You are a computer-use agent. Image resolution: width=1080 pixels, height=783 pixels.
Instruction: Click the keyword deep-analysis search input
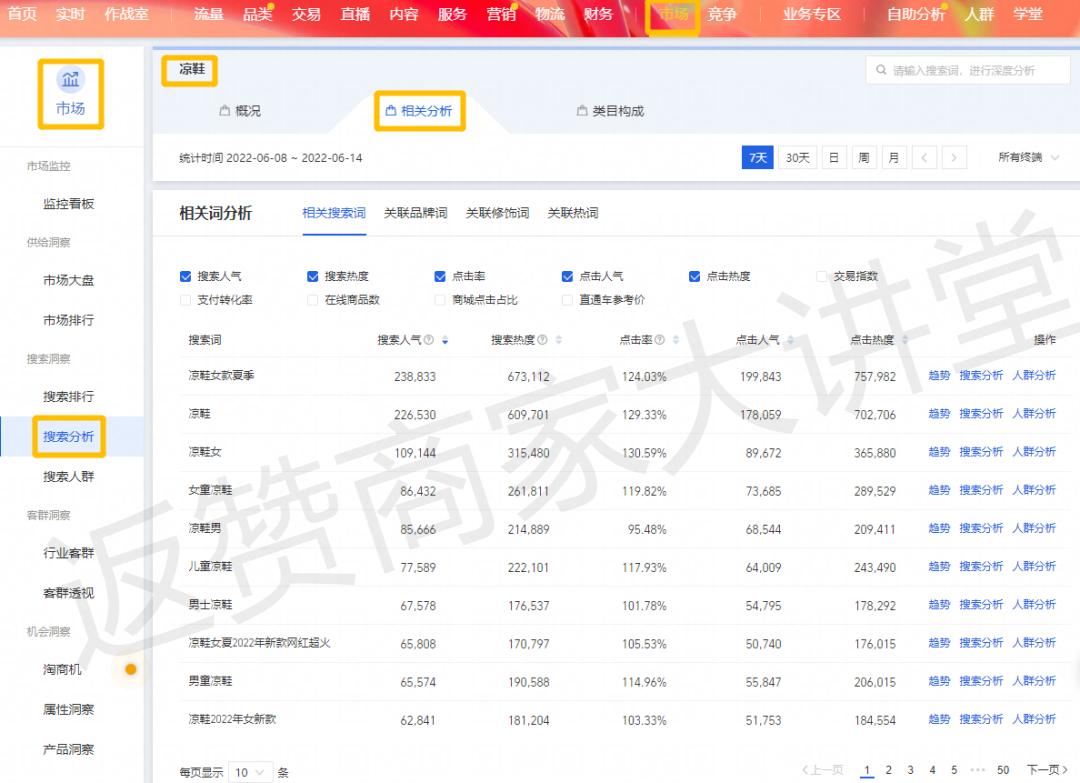click(x=970, y=69)
